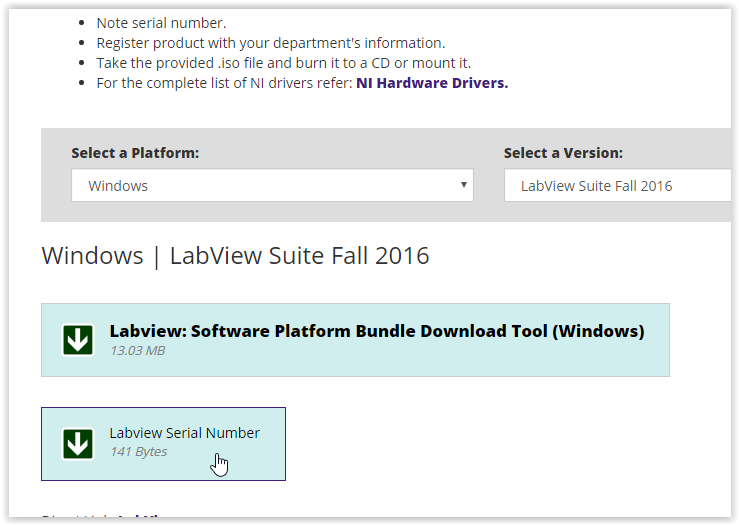Click the 'Take the provided .iso file' bullet
Viewport: 739px width, 525px height.
(283, 63)
